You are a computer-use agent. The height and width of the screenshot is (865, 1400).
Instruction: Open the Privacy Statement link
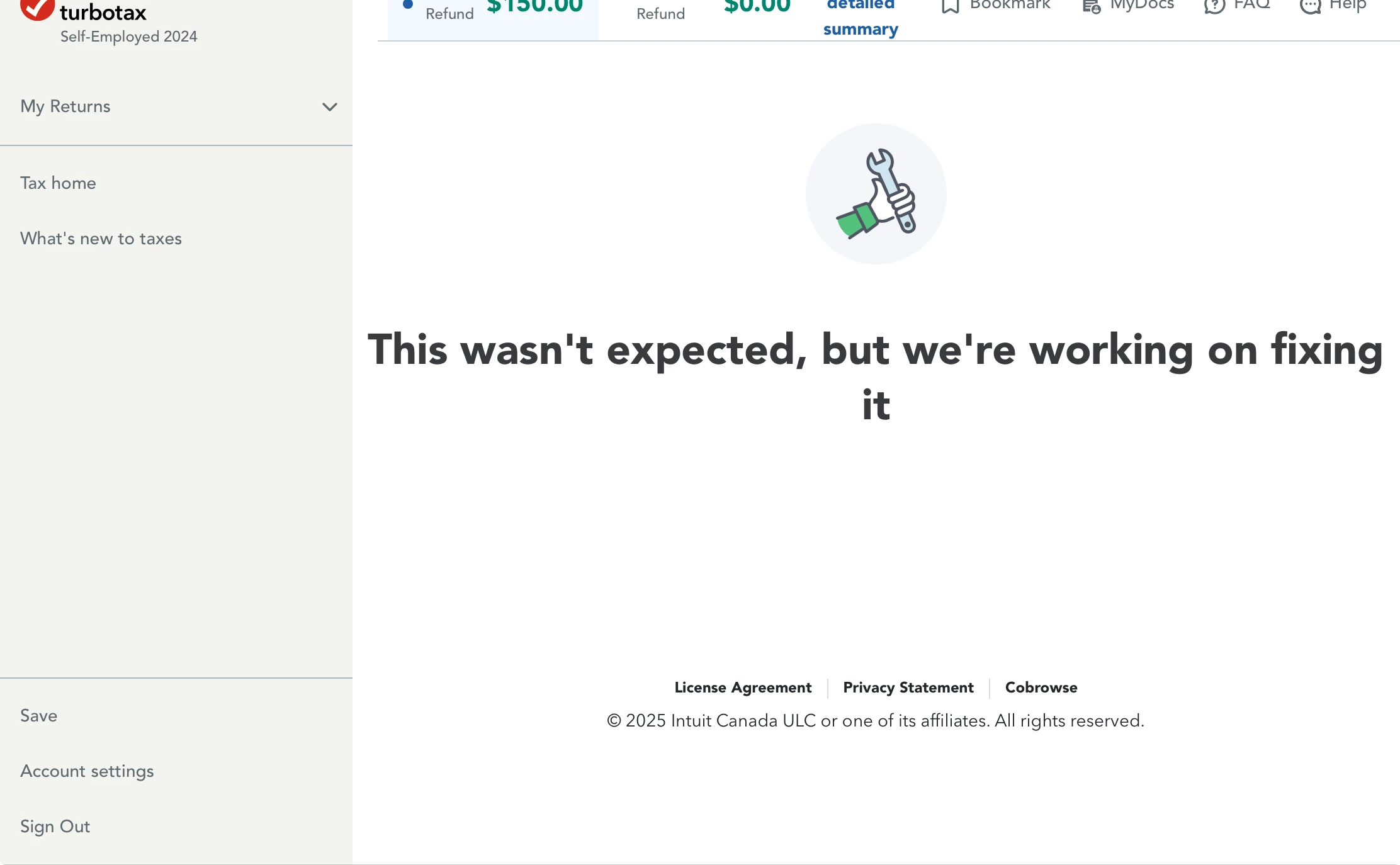[x=908, y=687]
